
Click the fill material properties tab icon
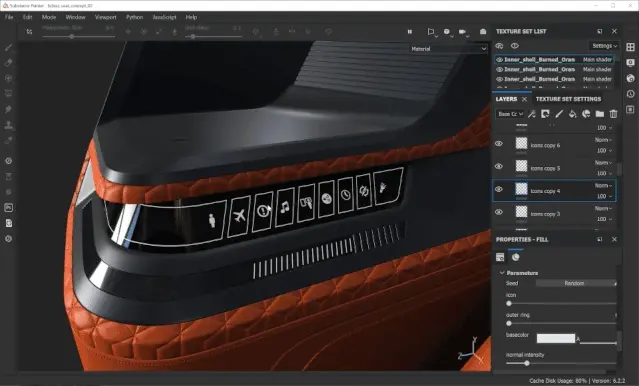pos(516,257)
